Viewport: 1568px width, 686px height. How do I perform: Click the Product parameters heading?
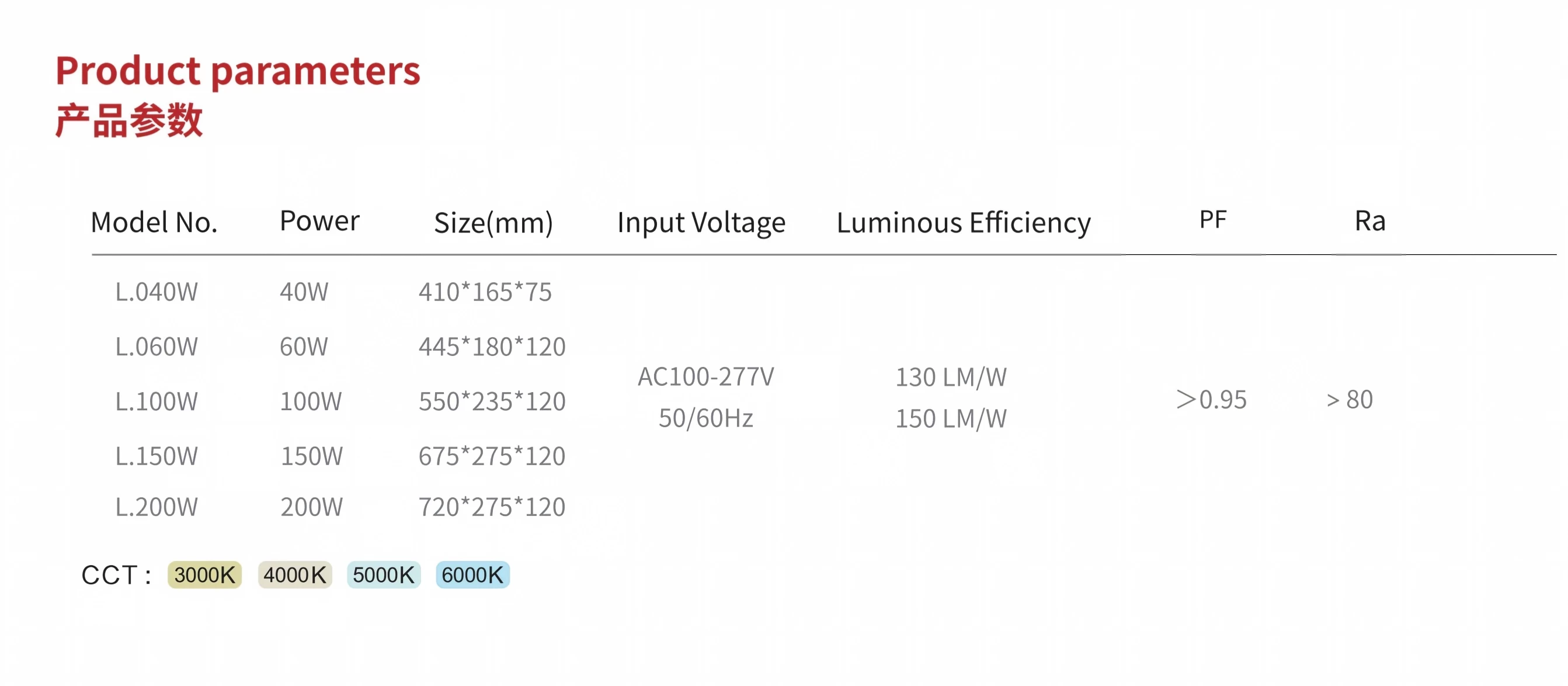[238, 71]
